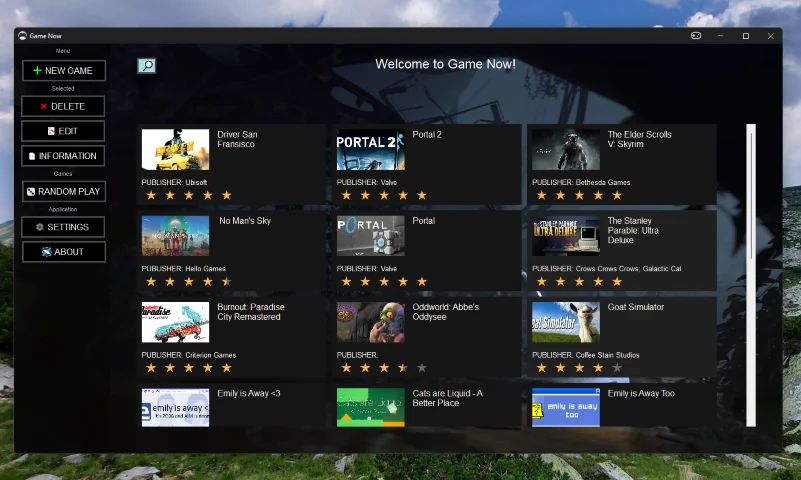Select the No Man's Sky thumbnail

coord(176,236)
